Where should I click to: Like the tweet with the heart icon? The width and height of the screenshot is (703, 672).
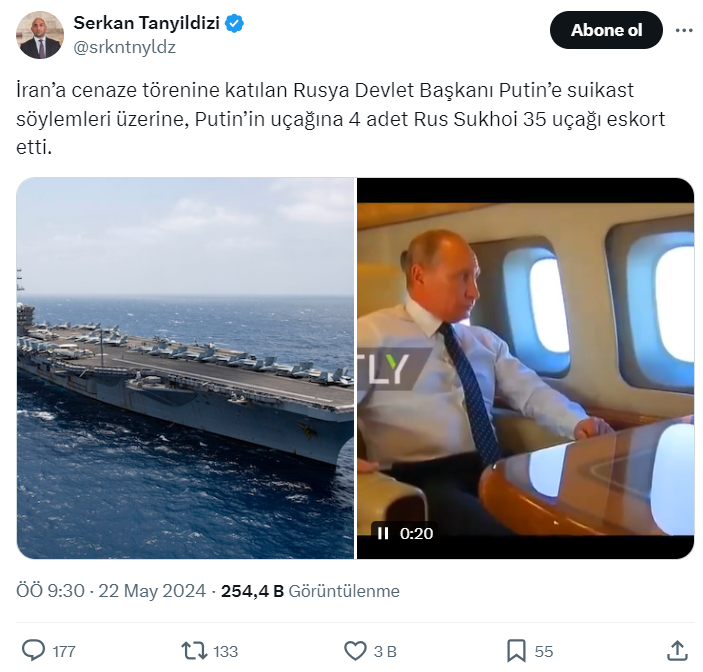355,651
